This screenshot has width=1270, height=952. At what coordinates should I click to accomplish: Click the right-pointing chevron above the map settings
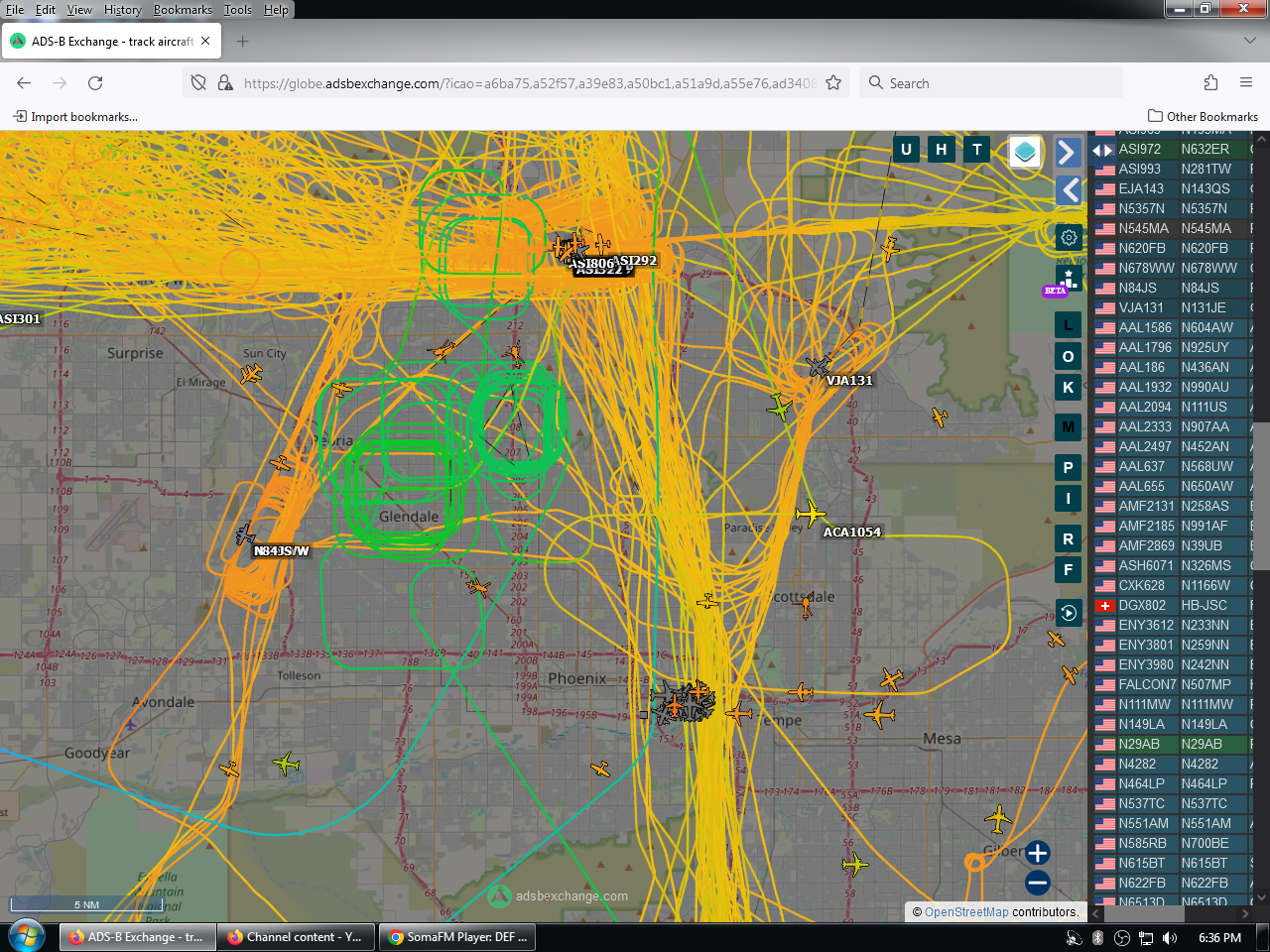point(1067,152)
